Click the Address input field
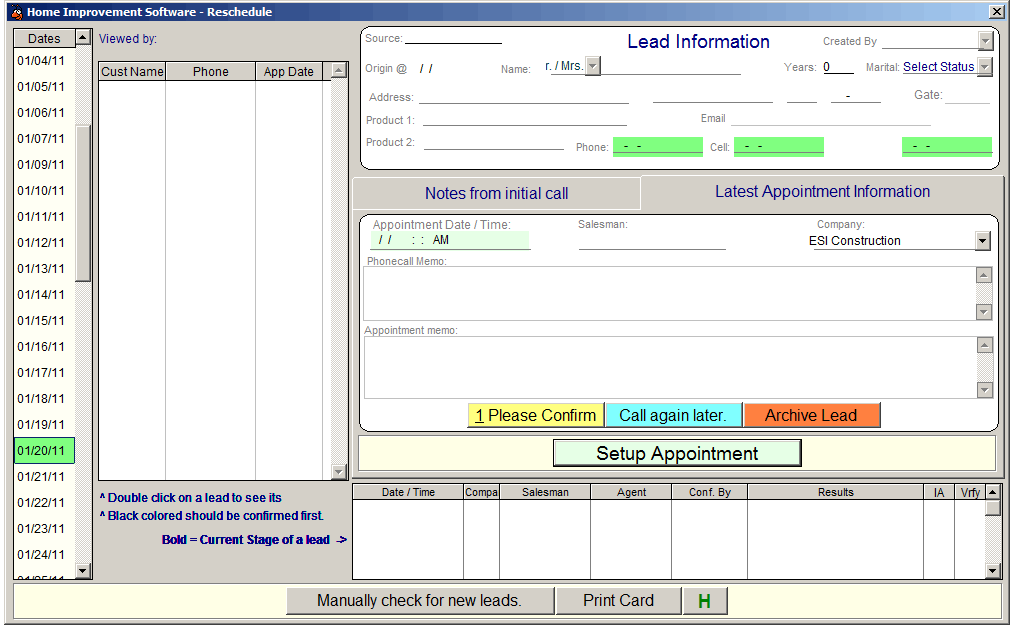The image size is (1012, 633). tap(524, 97)
